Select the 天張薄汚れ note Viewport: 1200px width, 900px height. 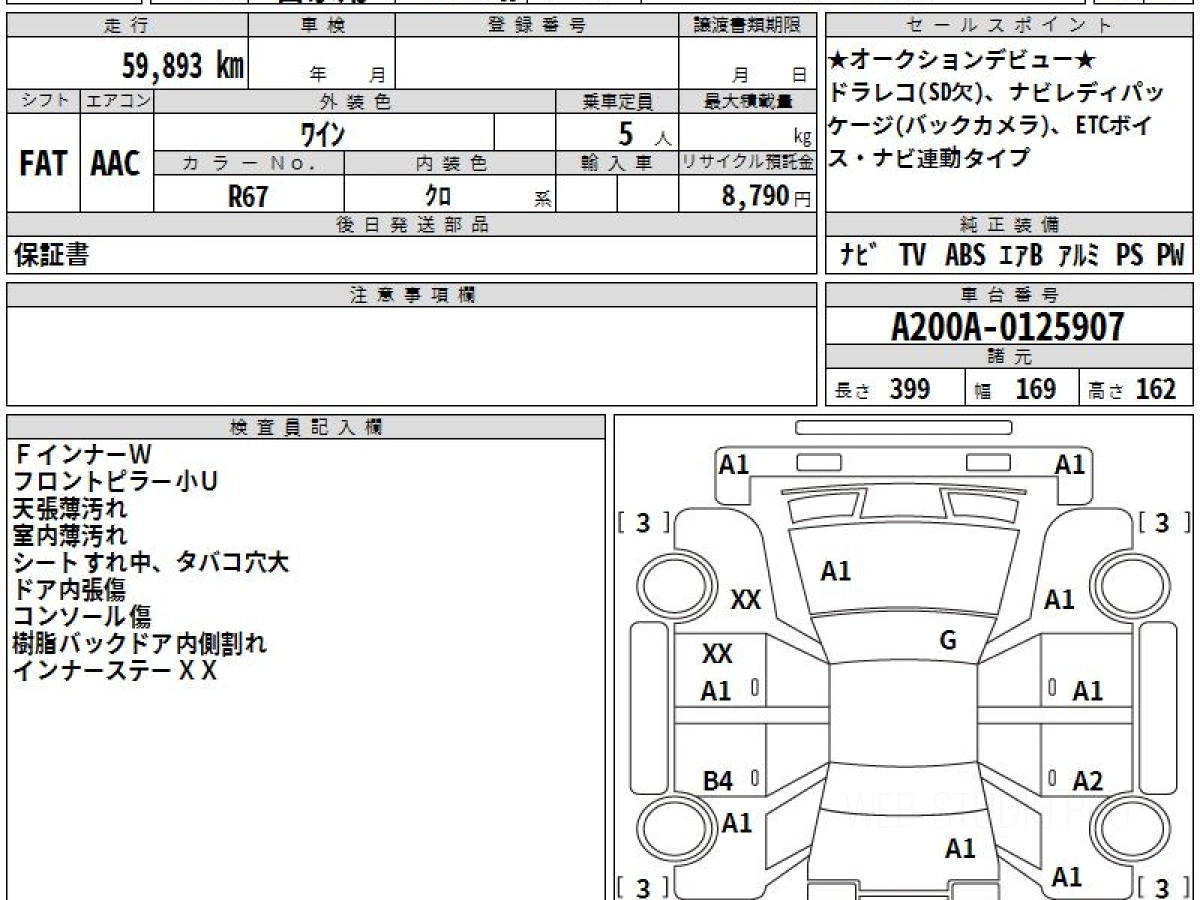click(70, 509)
